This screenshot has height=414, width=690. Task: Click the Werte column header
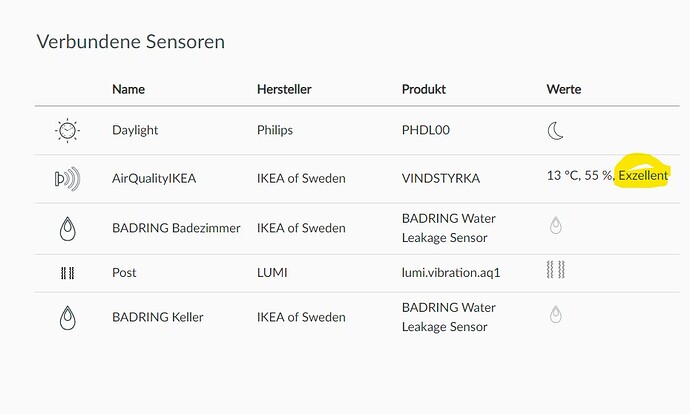point(564,89)
